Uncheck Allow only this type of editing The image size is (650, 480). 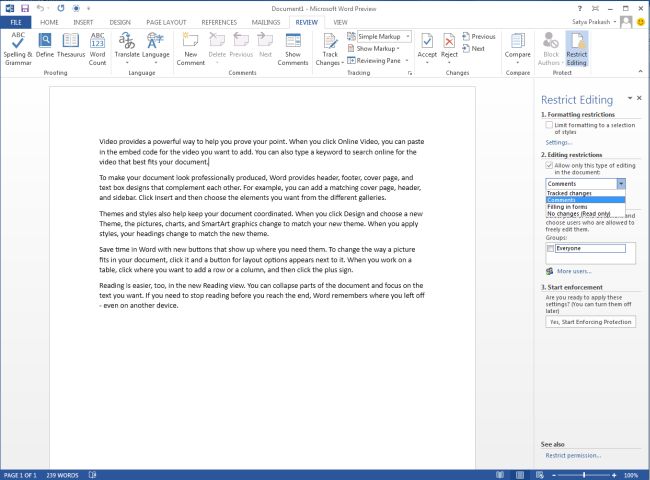[549, 165]
